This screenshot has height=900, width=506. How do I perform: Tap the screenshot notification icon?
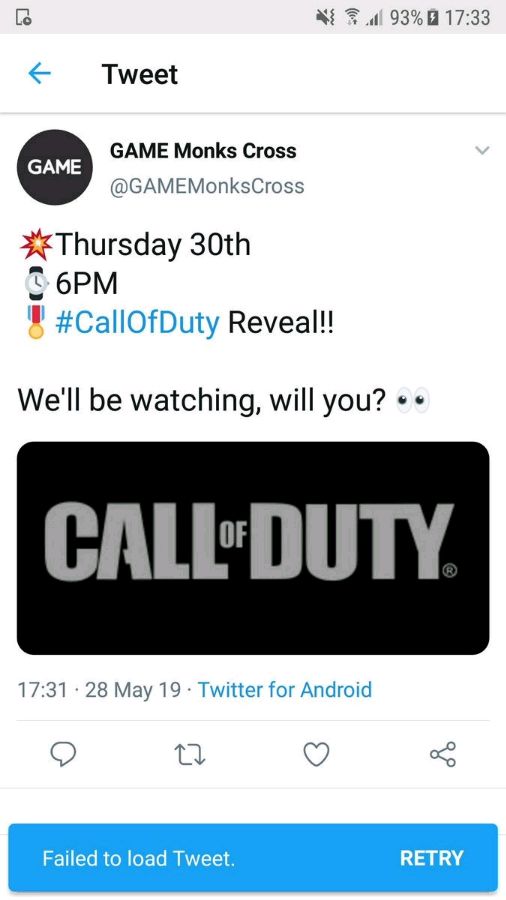point(22,17)
